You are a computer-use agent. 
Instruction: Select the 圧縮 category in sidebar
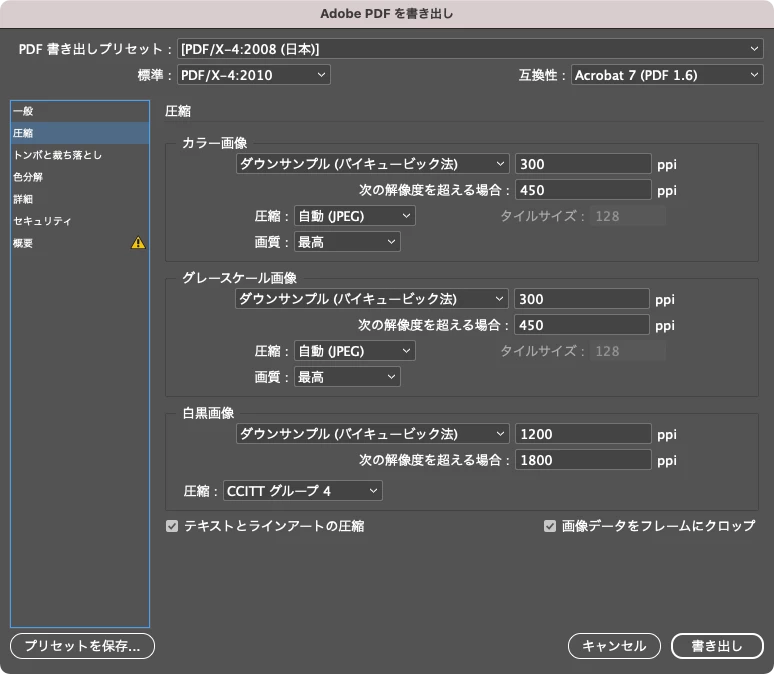coord(80,133)
